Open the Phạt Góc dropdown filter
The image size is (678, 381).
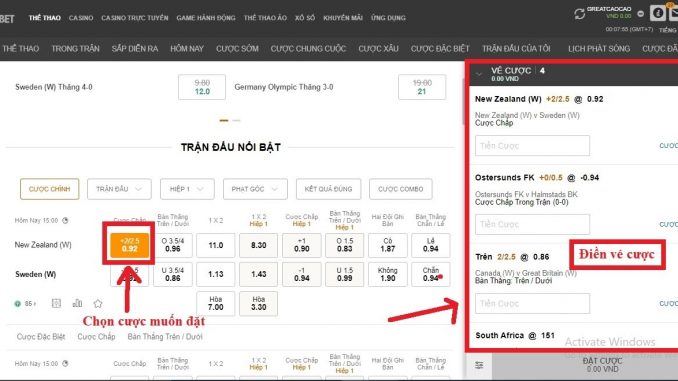[x=255, y=189]
